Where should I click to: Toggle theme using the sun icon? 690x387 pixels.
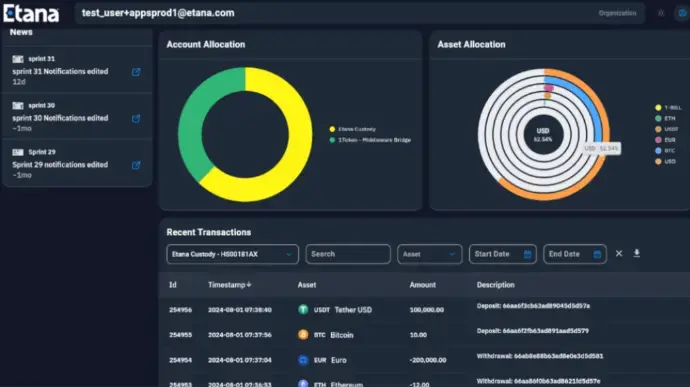(x=661, y=13)
